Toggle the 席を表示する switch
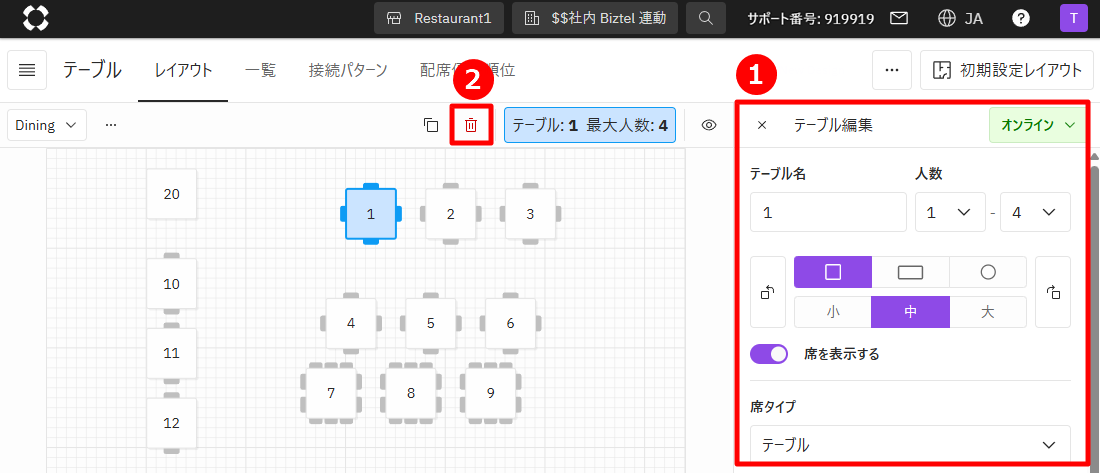 769,354
